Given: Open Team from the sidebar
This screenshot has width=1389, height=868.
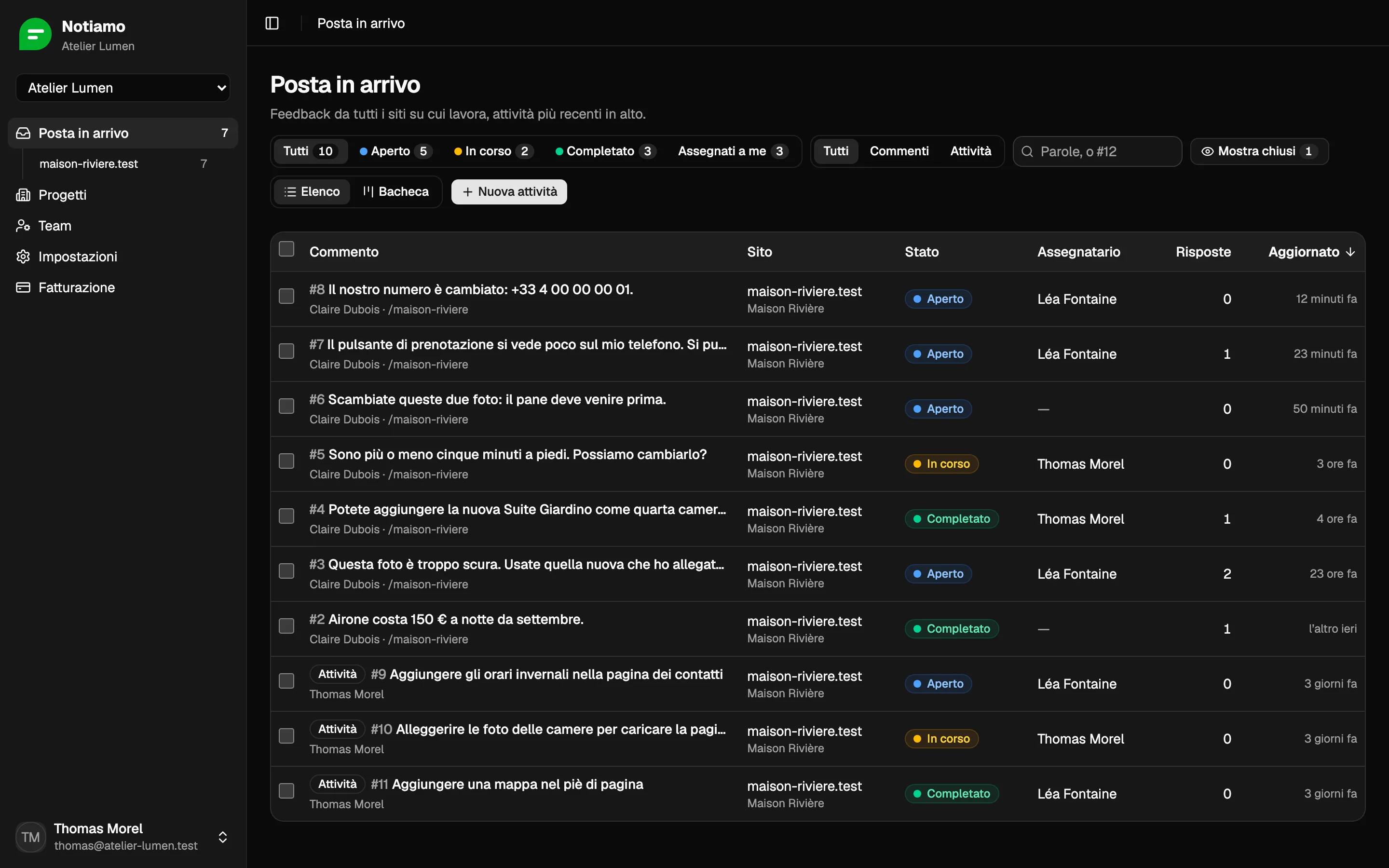Looking at the screenshot, I should (x=122, y=226).
